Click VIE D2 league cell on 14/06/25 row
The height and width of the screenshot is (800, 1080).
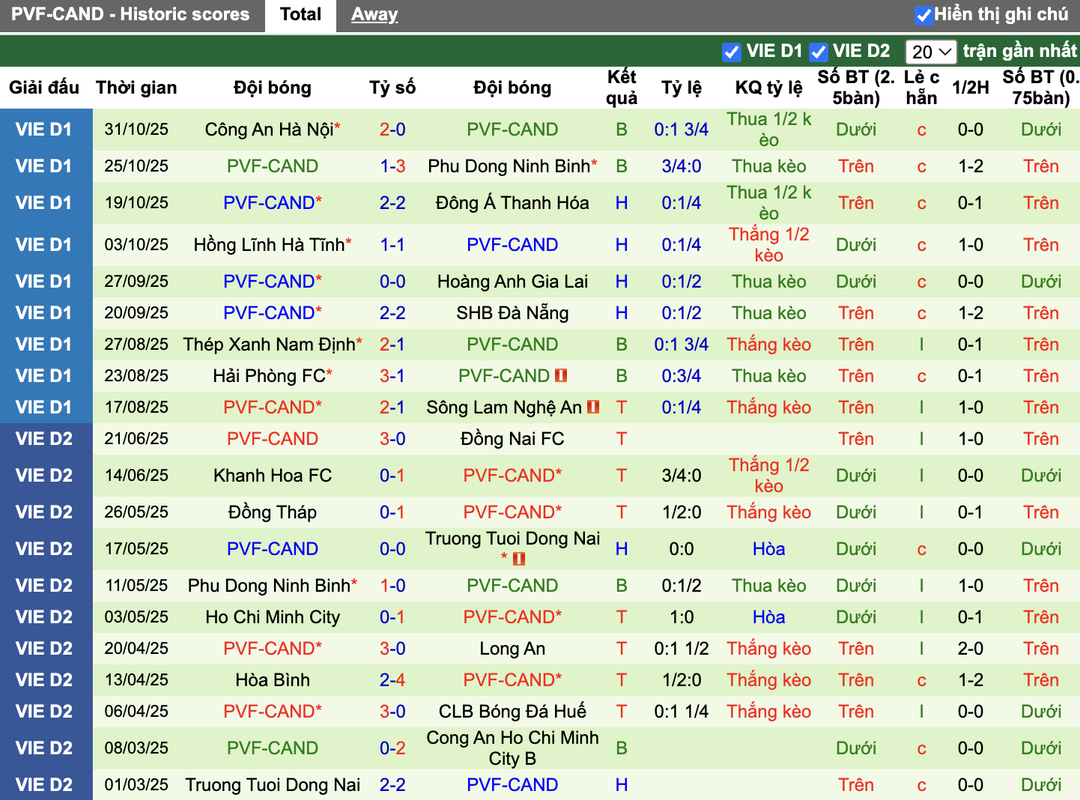[44, 475]
